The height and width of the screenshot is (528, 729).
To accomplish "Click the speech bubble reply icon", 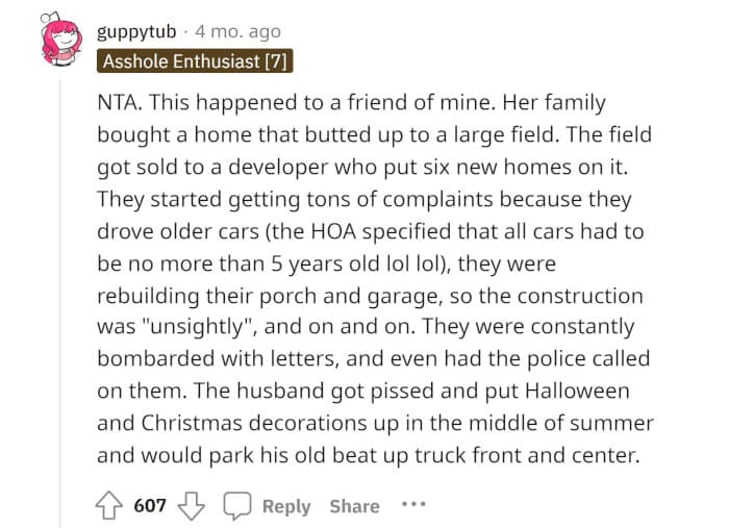I will click(x=237, y=505).
